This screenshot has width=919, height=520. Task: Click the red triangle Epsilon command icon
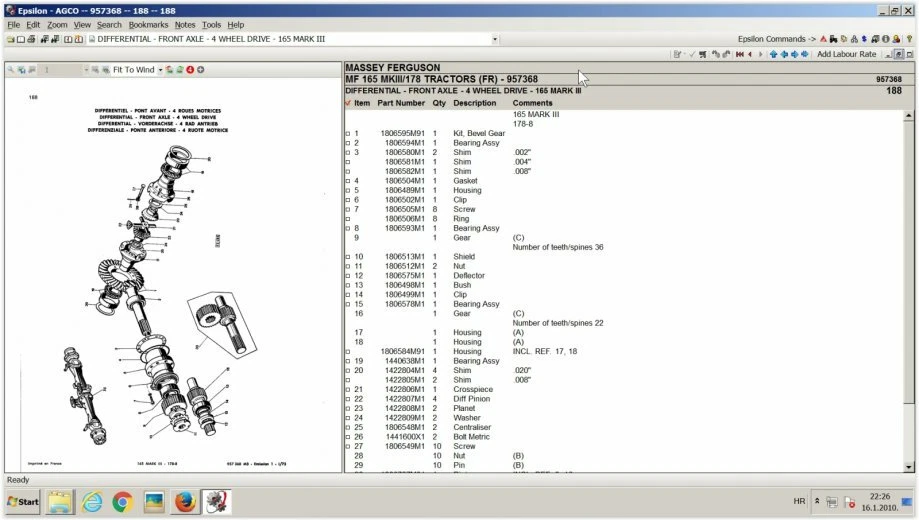(823, 39)
